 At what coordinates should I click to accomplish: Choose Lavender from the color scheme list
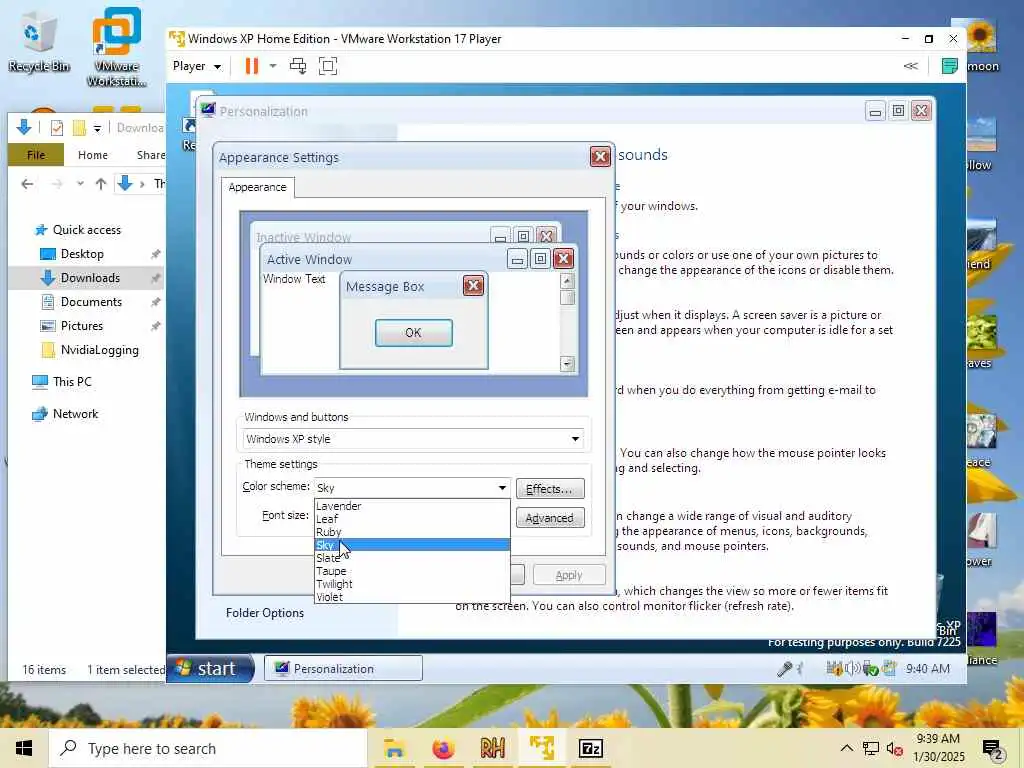(x=412, y=506)
